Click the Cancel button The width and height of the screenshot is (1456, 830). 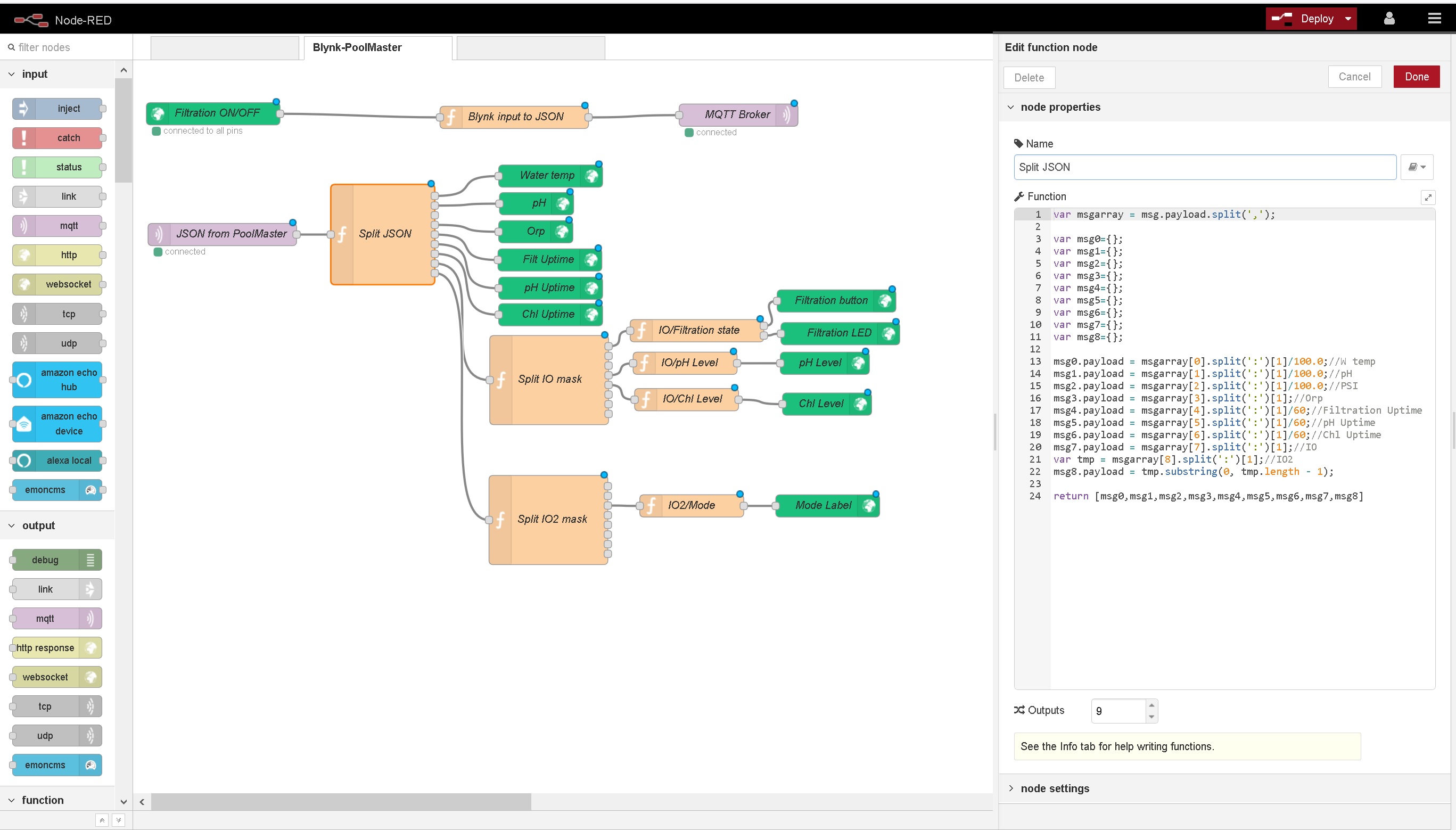click(x=1354, y=76)
